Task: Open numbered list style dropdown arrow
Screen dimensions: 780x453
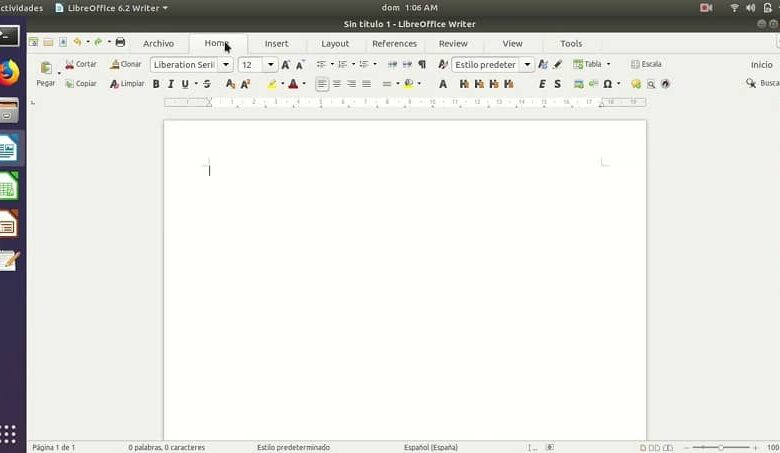Action: 354,65
